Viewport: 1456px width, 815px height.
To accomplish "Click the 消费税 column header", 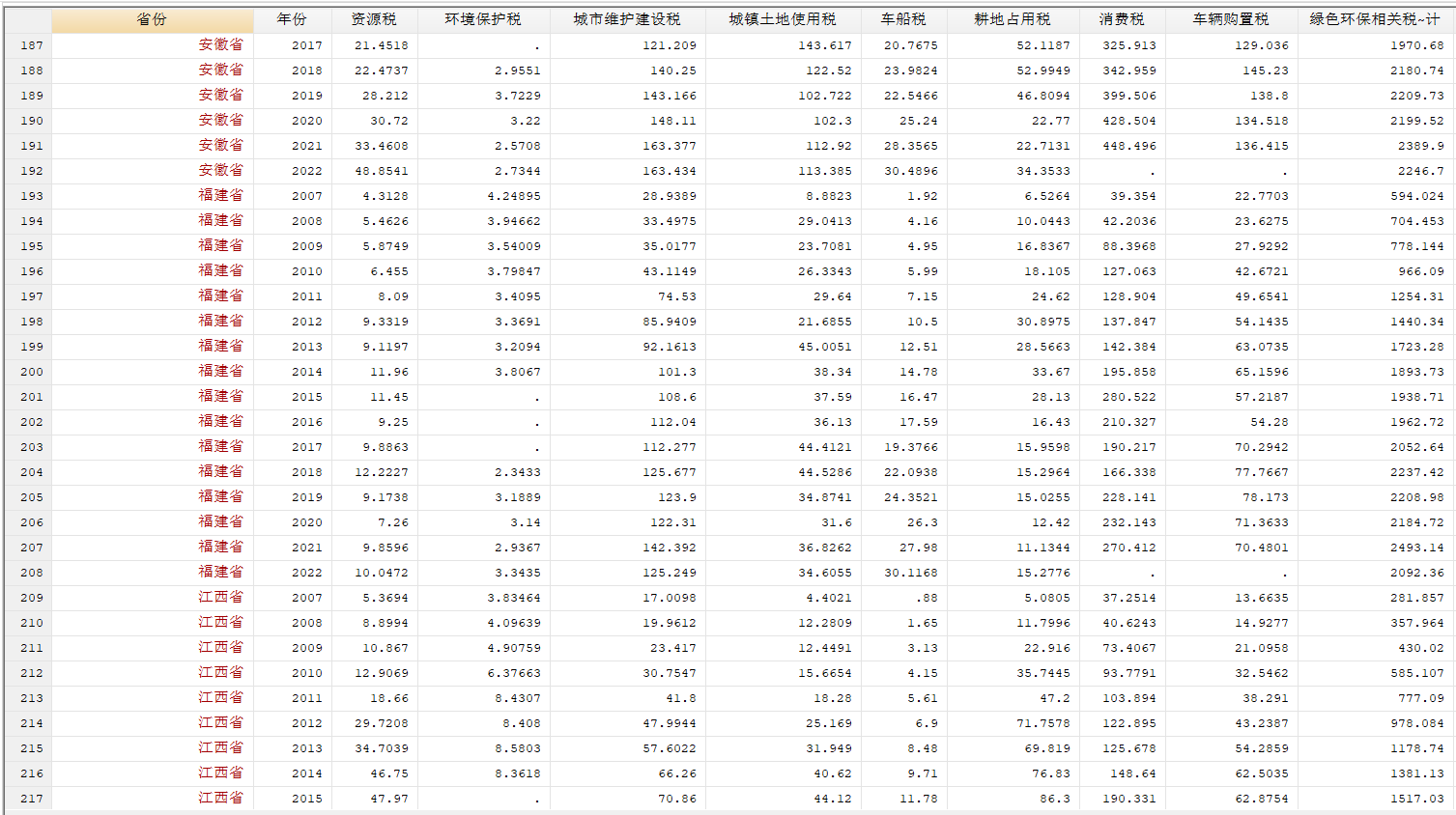I will (1122, 19).
